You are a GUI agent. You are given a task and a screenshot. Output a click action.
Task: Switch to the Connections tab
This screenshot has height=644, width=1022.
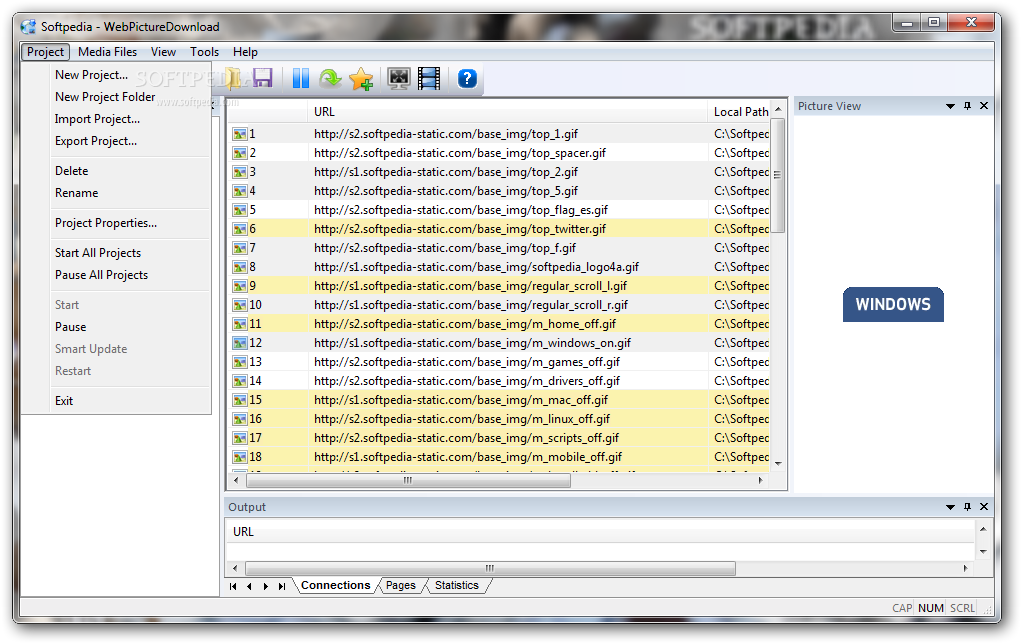pos(336,585)
